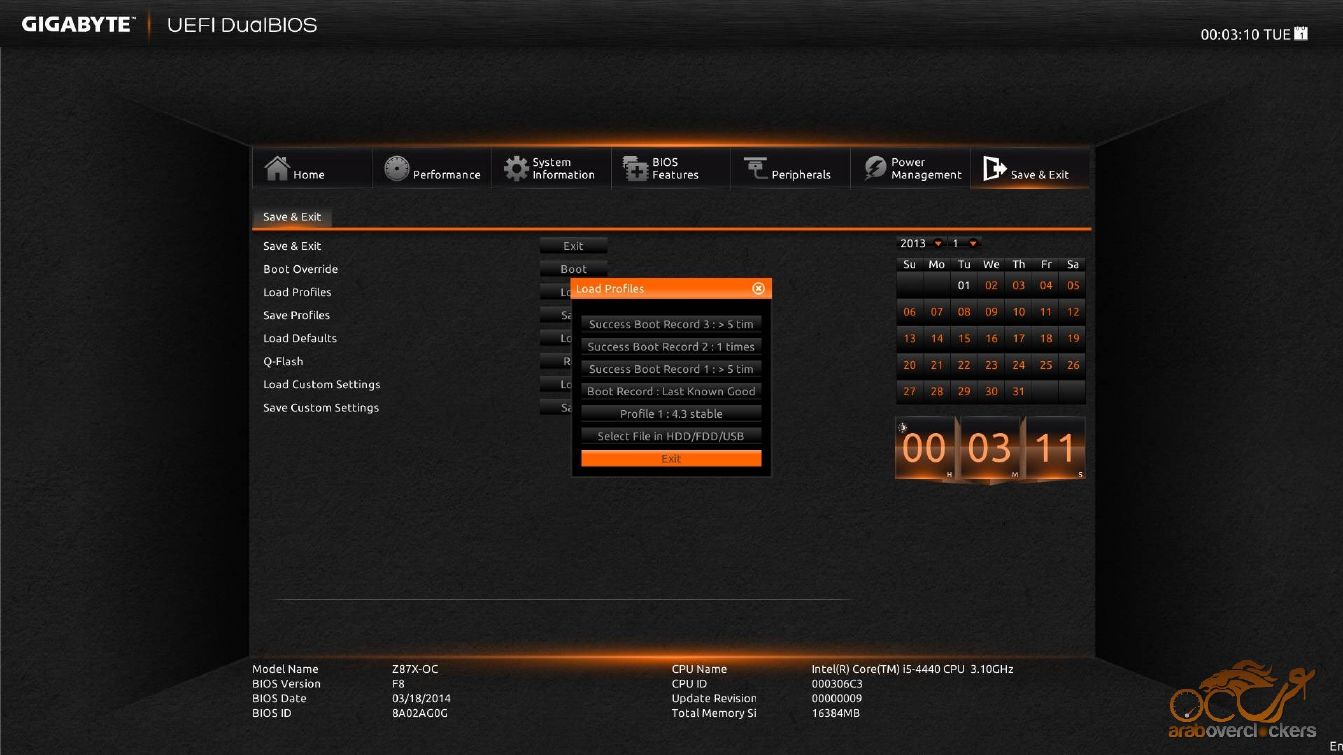Click Select File in HDD/FDD/USB
Image resolution: width=1343 pixels, height=755 pixels.
671,436
